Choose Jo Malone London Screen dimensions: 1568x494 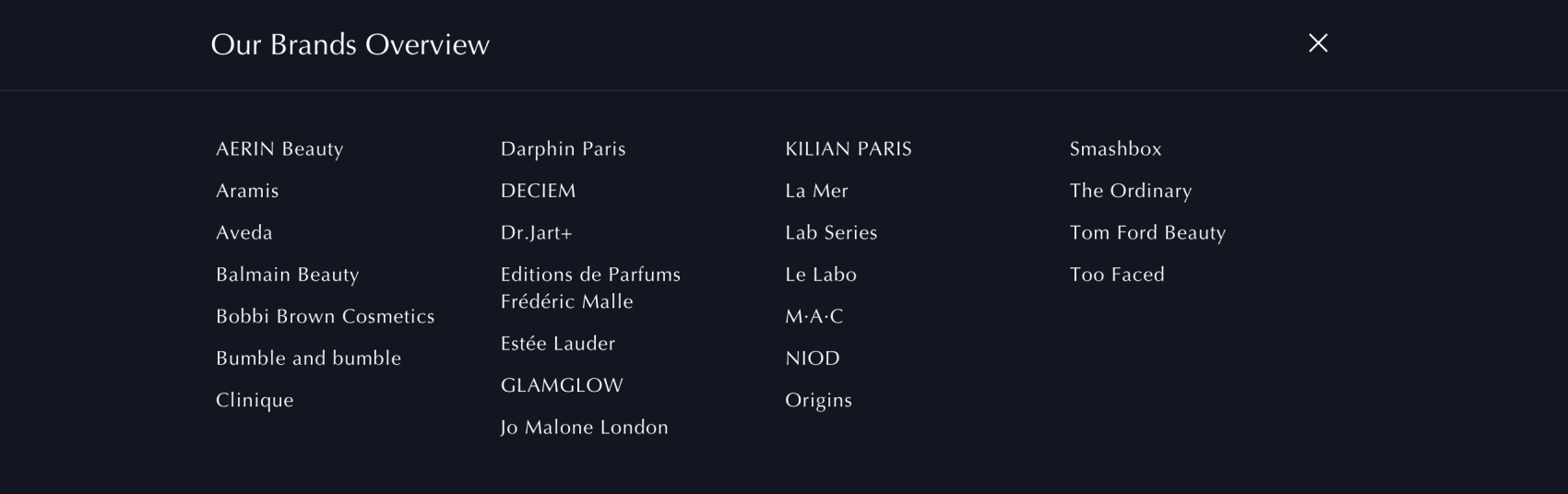click(x=584, y=428)
